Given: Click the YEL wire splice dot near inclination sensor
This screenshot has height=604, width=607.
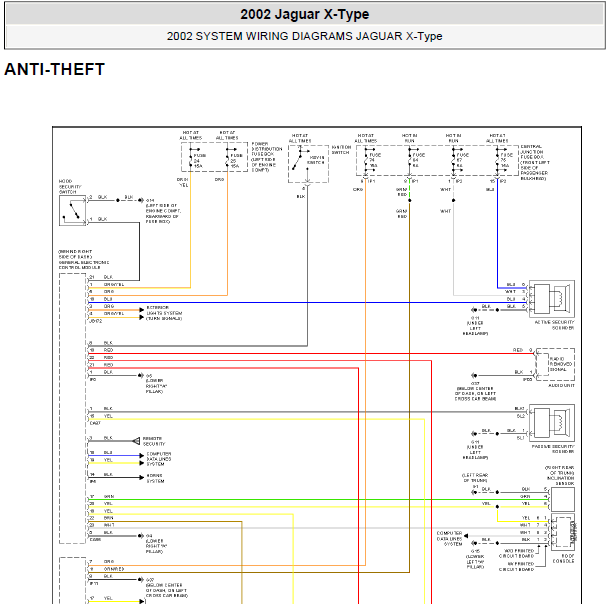Looking at the screenshot, I should point(497,506).
